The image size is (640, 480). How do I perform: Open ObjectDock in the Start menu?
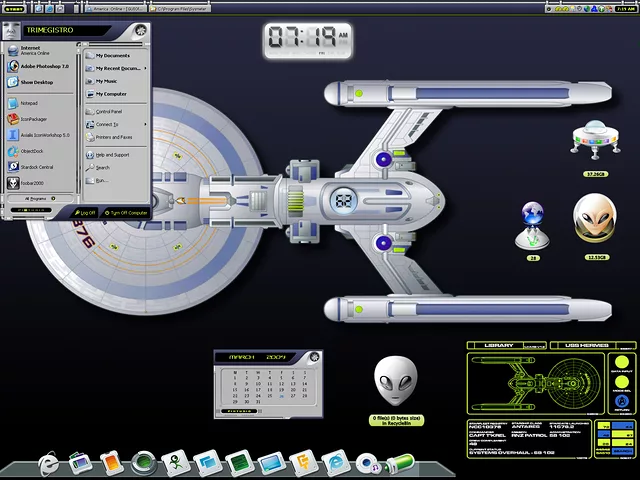coord(33,151)
